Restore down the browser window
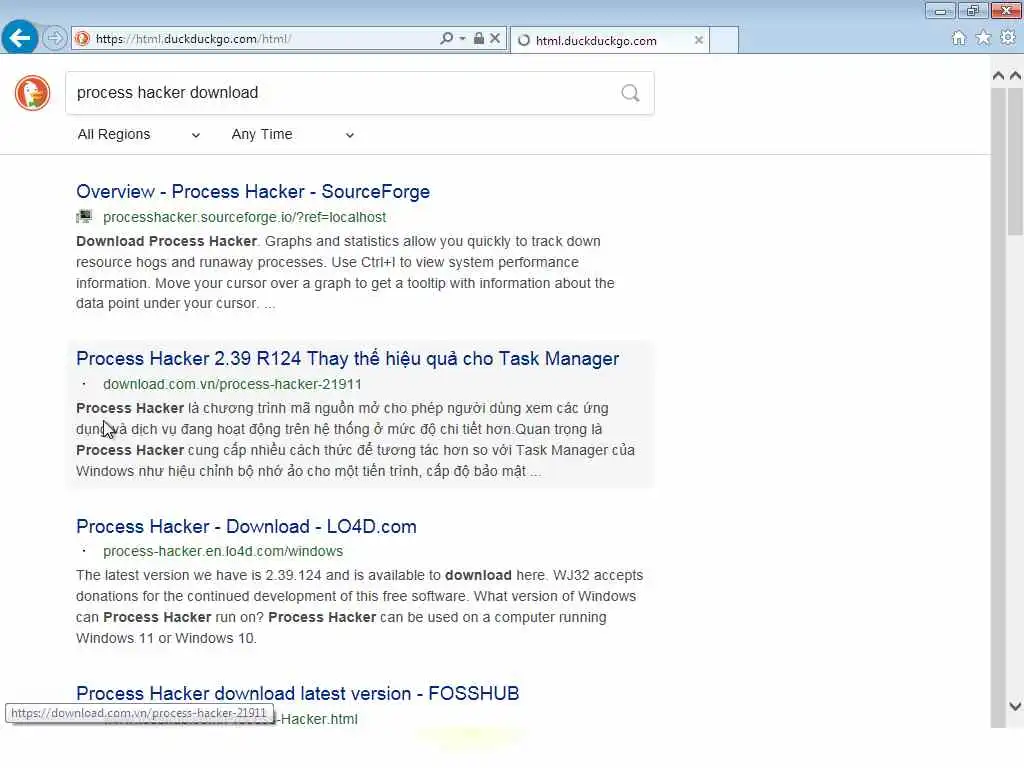This screenshot has height=768, width=1024. pos(973,11)
